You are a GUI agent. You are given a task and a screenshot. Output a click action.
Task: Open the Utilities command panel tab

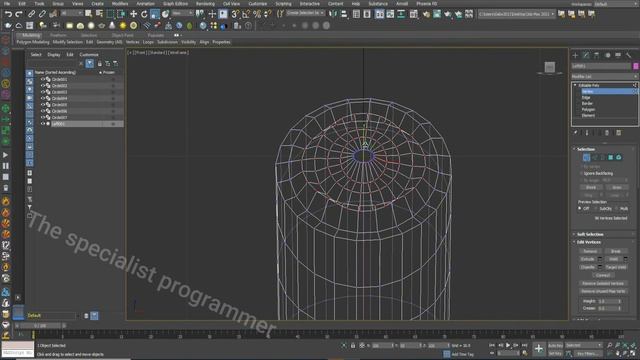pos(629,55)
